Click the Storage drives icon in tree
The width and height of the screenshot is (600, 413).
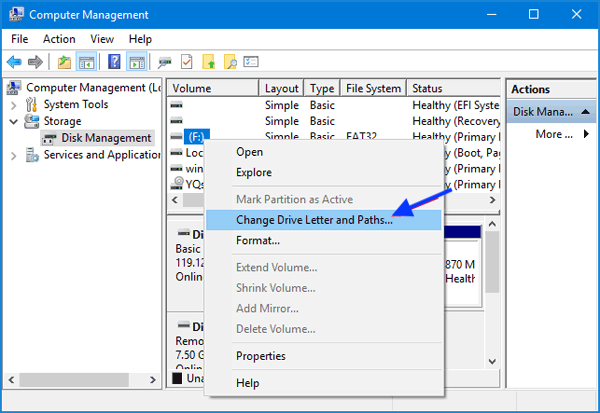click(x=31, y=121)
